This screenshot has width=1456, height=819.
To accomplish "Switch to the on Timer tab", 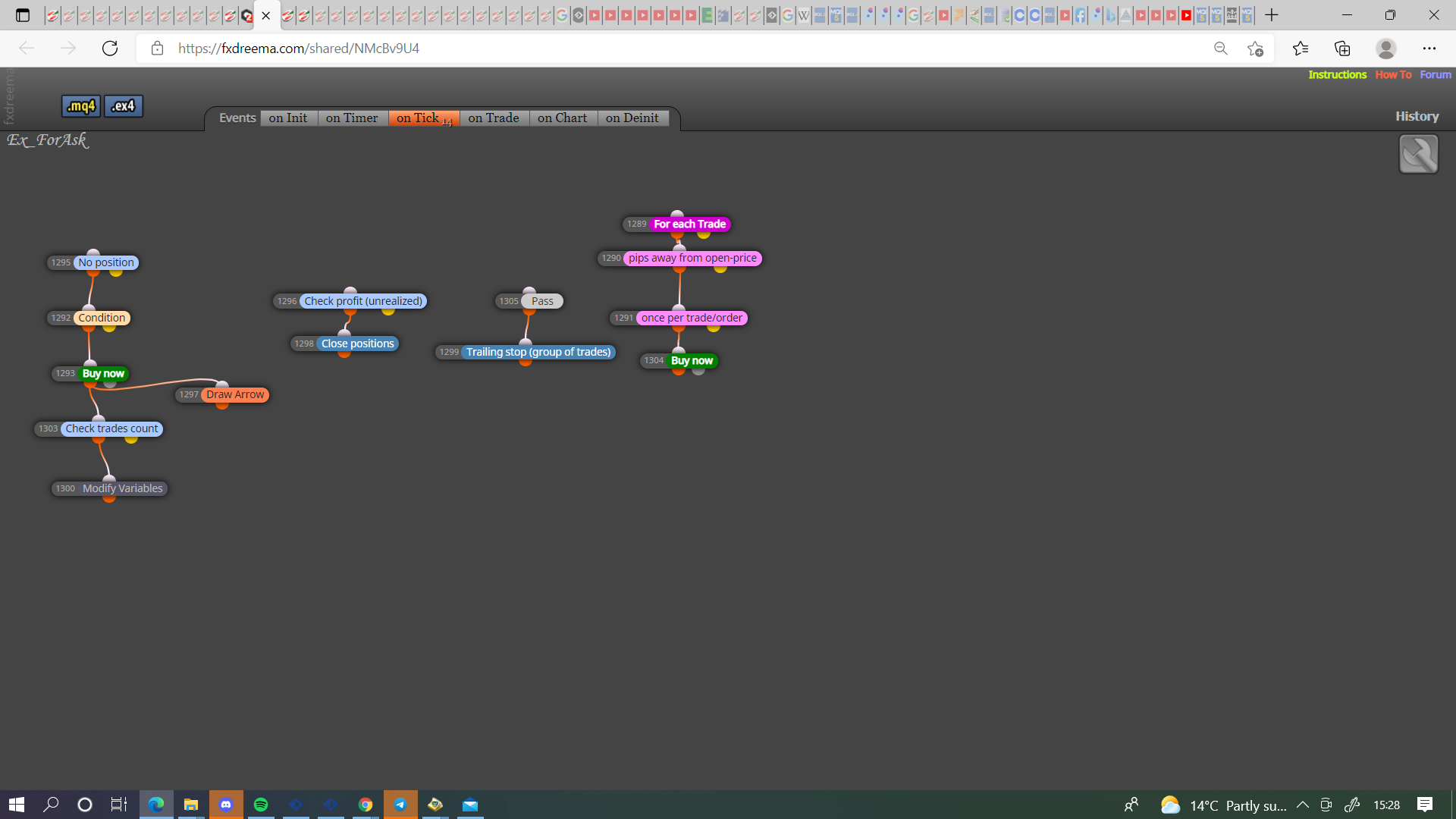I will pos(352,118).
